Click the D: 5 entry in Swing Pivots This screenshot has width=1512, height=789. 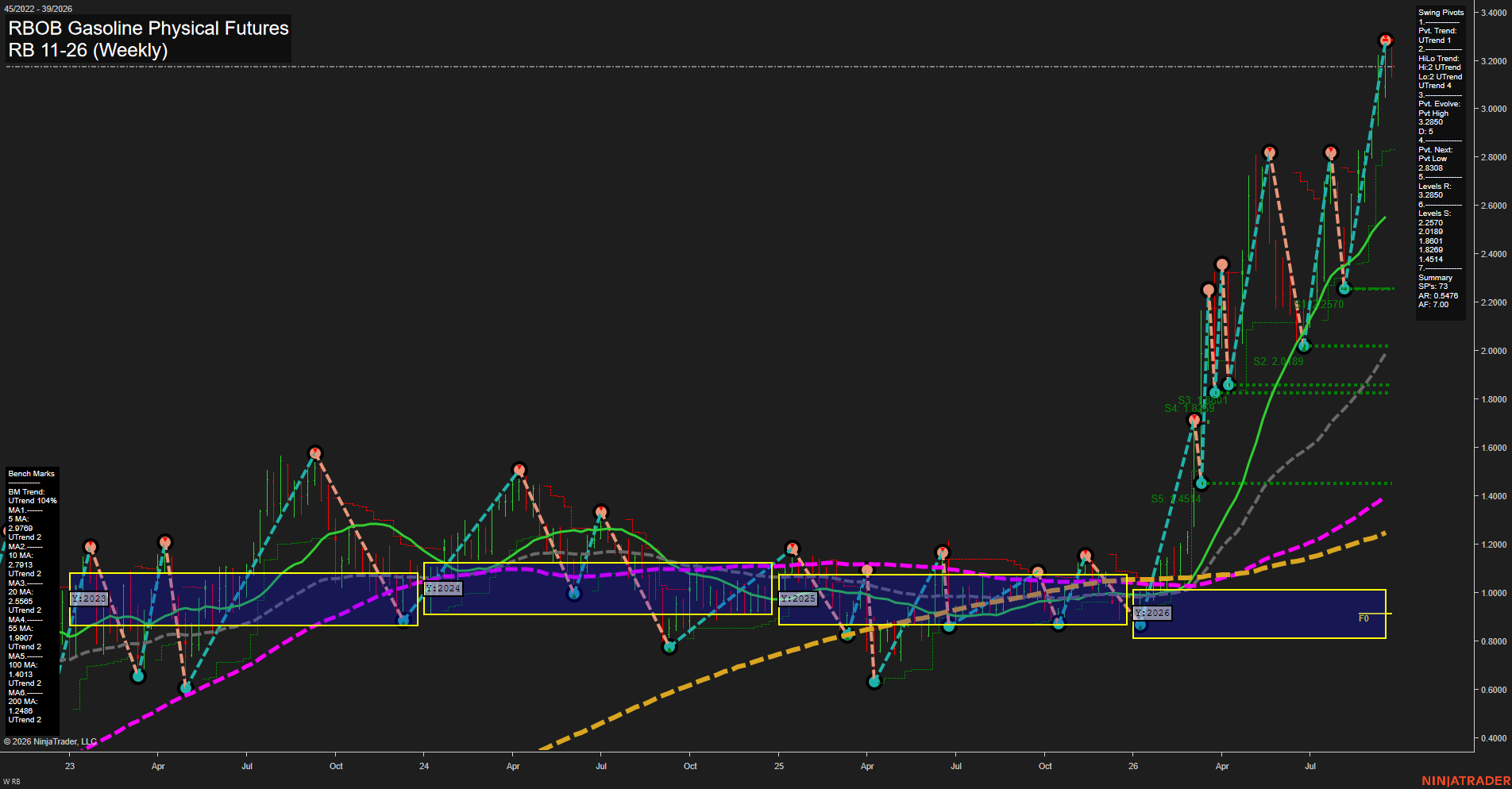1425,132
